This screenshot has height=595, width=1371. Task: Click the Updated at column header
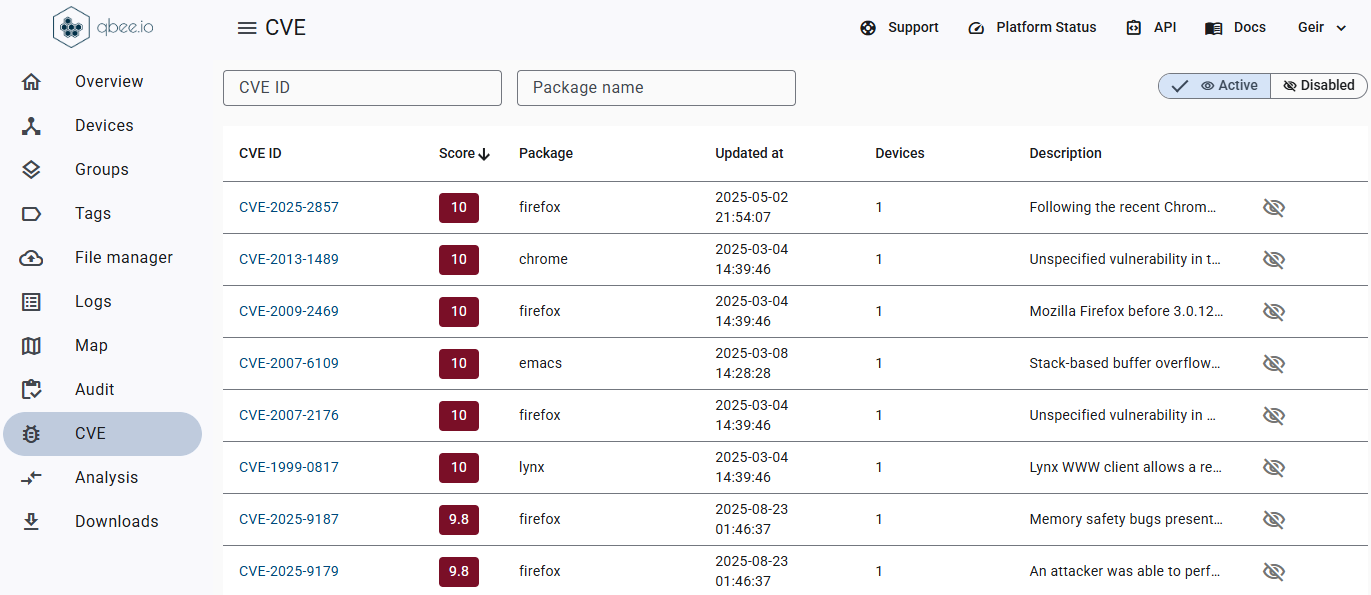tap(749, 154)
